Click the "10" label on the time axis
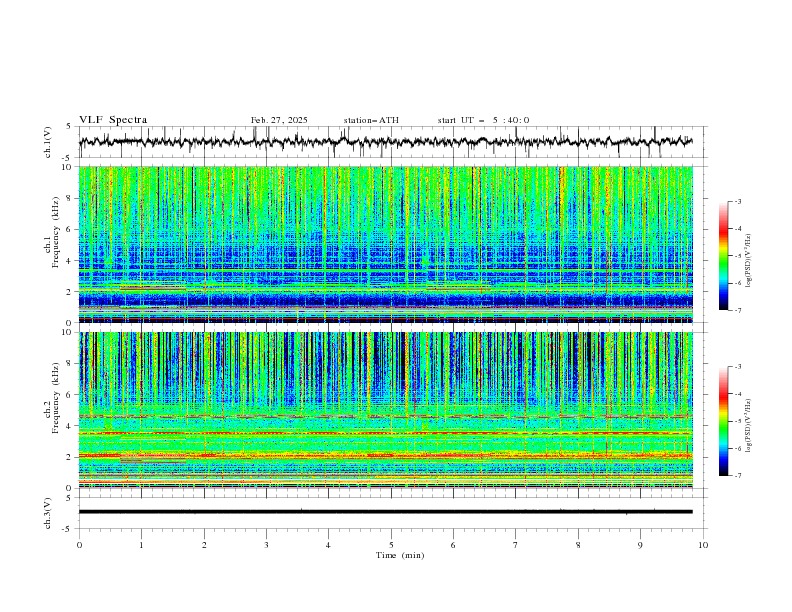 tap(703, 545)
